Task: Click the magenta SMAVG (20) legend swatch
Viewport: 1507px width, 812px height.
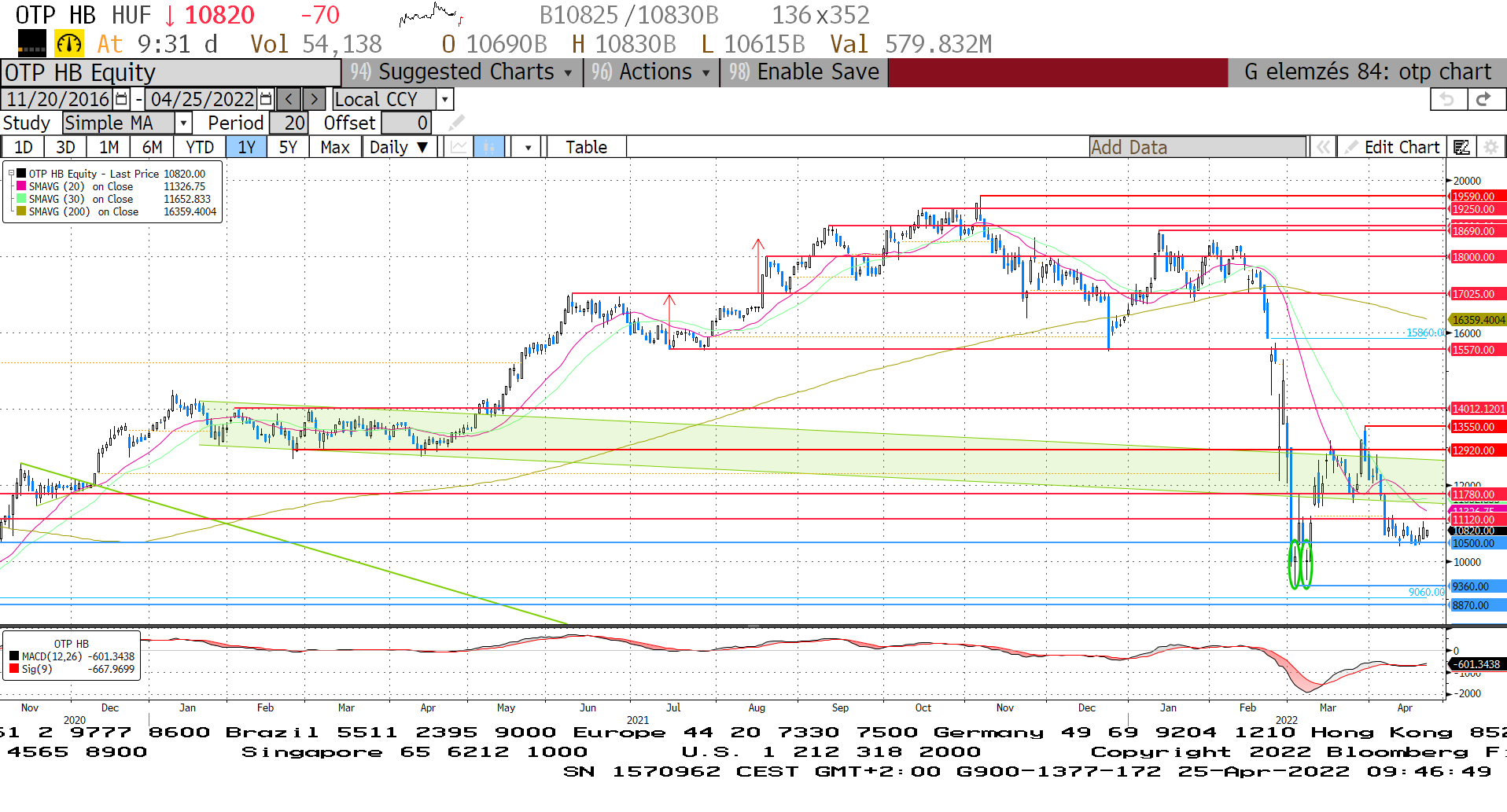Action: tap(21, 186)
